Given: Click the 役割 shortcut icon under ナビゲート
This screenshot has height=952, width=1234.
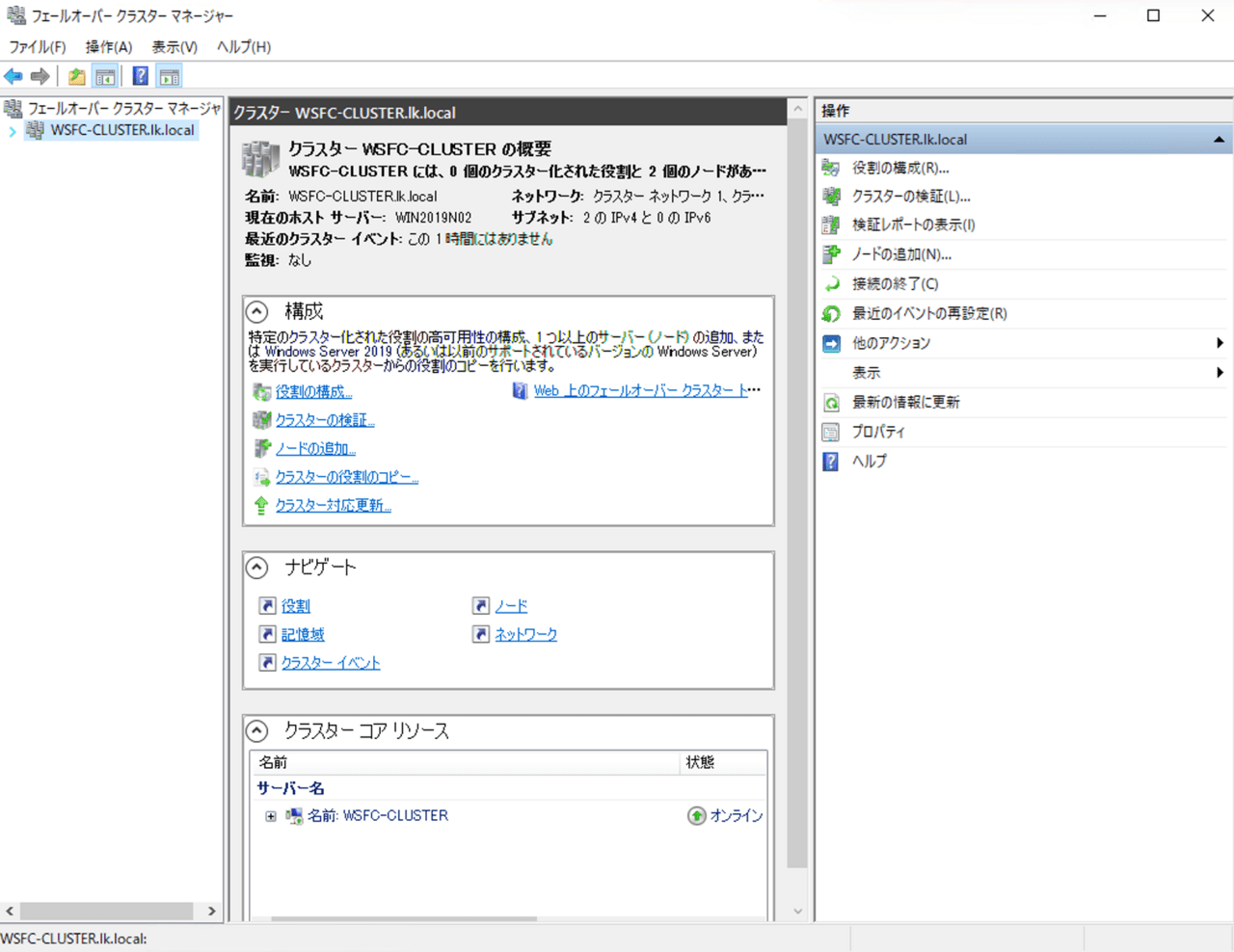Looking at the screenshot, I should coord(268,605).
